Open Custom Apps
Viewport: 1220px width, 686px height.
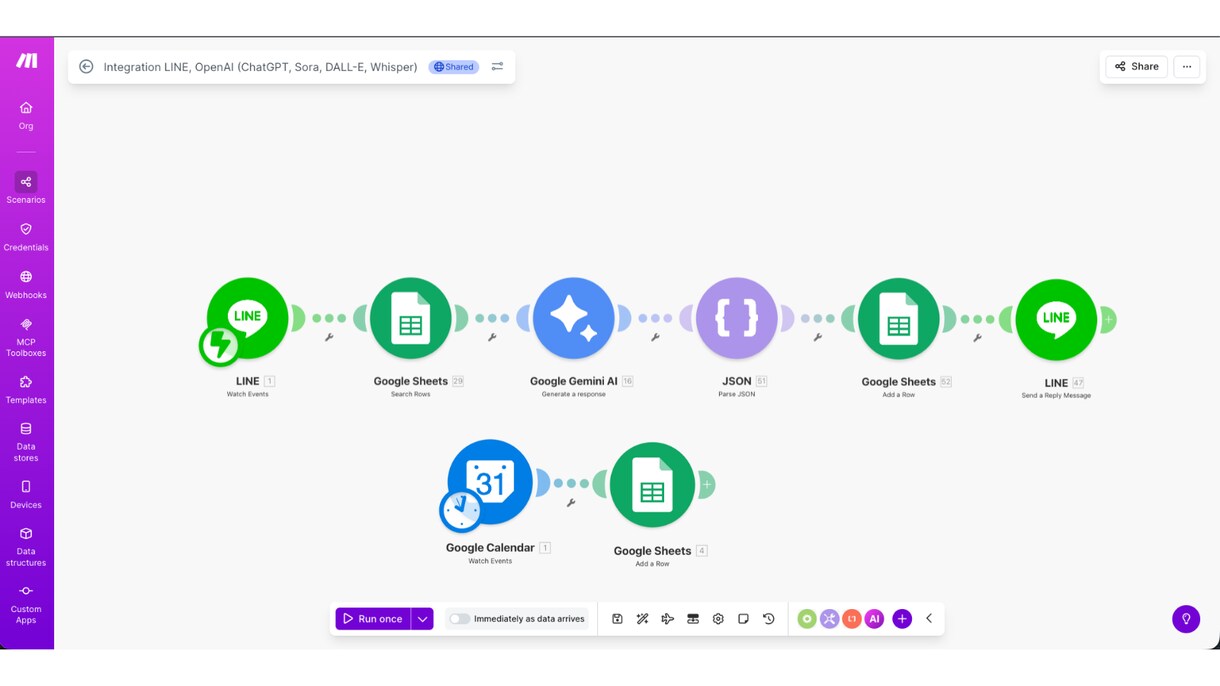tap(26, 604)
